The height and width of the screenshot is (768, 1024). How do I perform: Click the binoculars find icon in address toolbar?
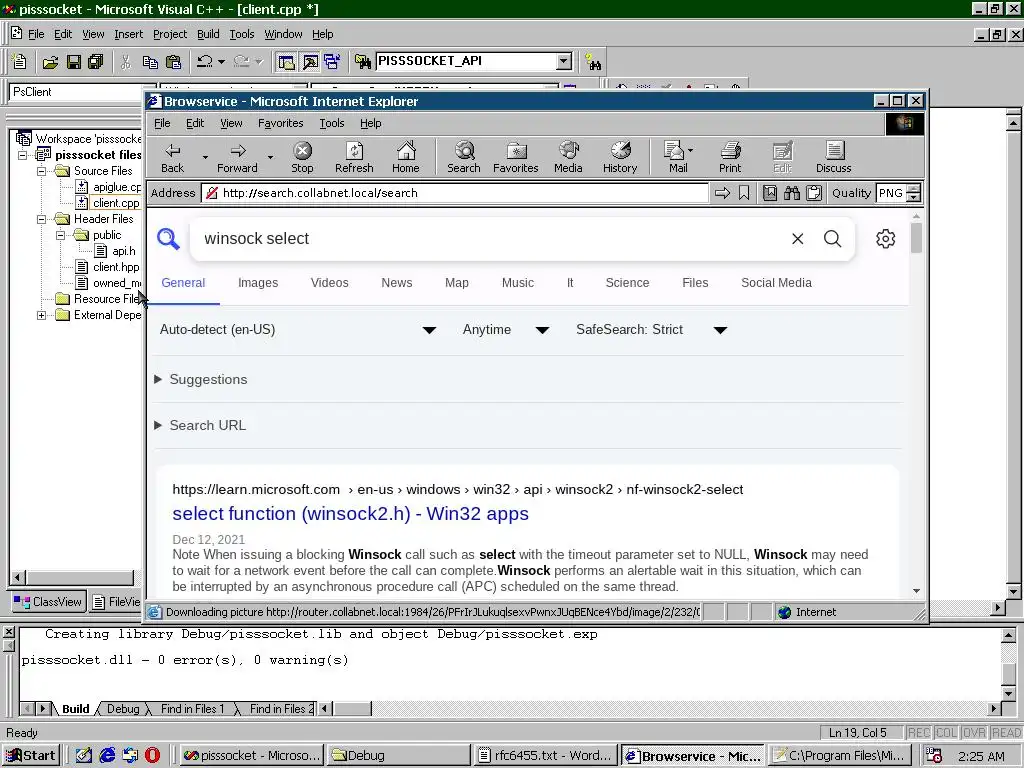[x=792, y=193]
